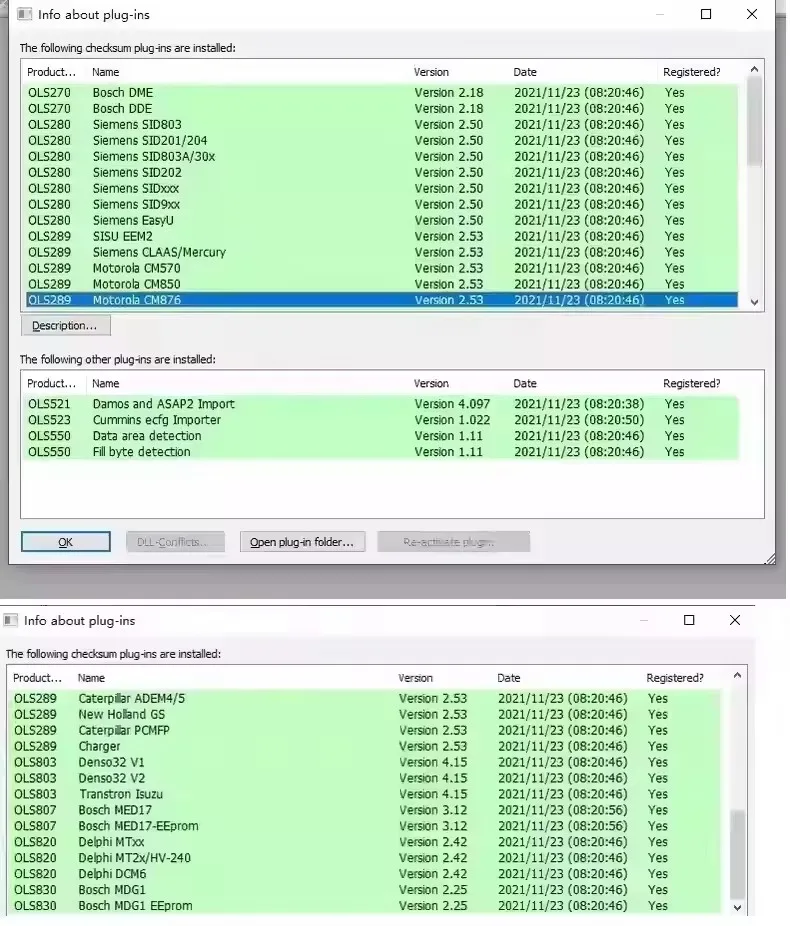Select the Siemens SID803 row
The image size is (790, 926).
click(382, 125)
